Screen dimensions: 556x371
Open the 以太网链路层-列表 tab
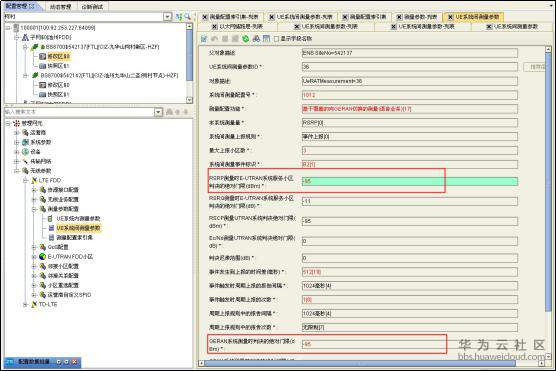click(241, 27)
